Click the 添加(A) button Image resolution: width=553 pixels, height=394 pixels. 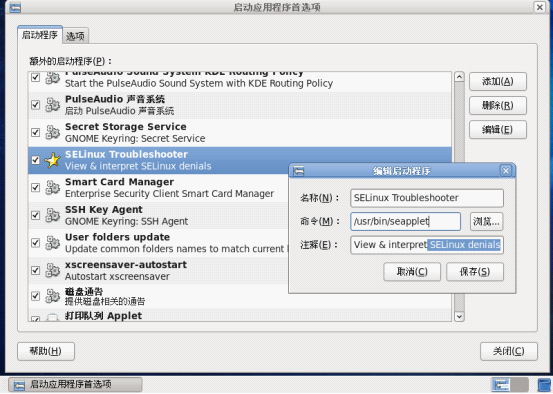point(498,81)
